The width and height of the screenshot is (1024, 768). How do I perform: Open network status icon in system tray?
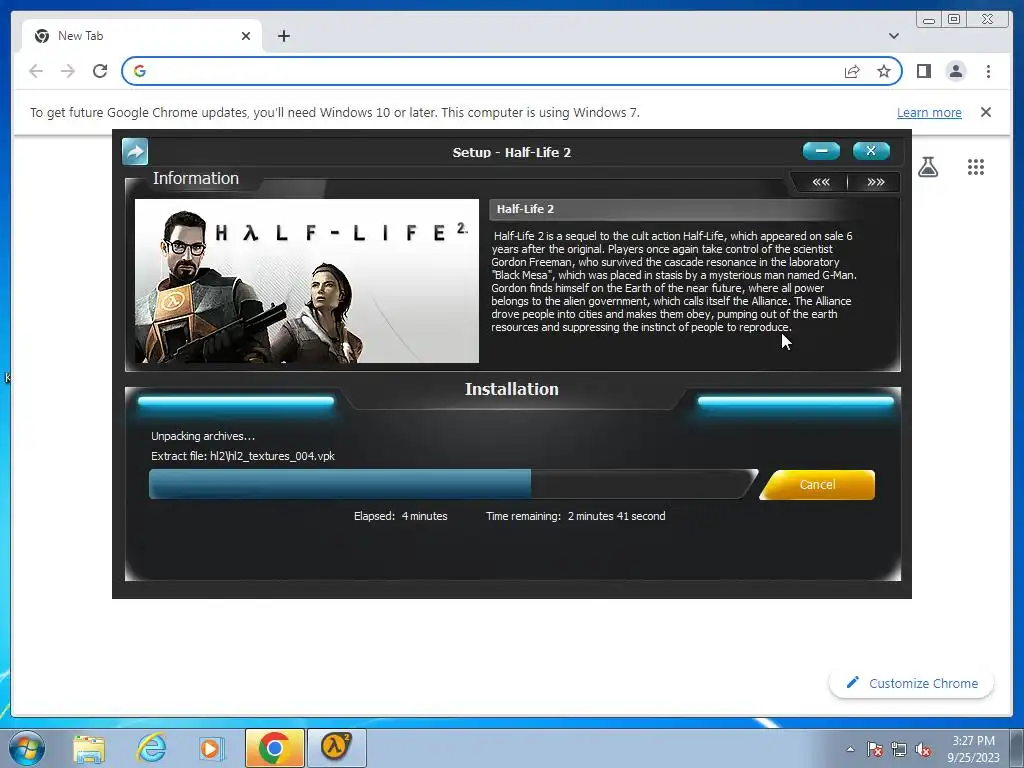coord(899,750)
